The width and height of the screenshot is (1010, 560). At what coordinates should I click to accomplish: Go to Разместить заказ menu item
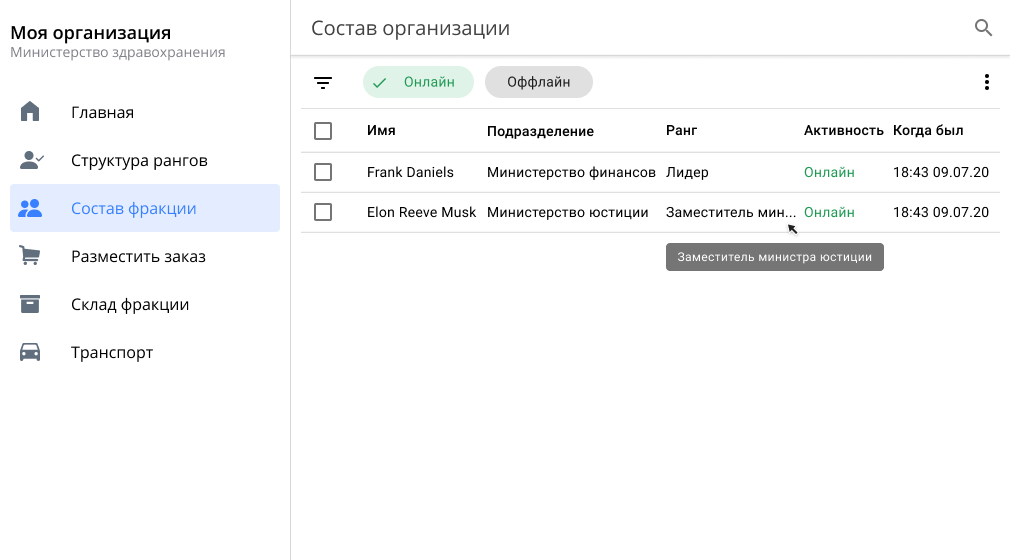(x=138, y=256)
